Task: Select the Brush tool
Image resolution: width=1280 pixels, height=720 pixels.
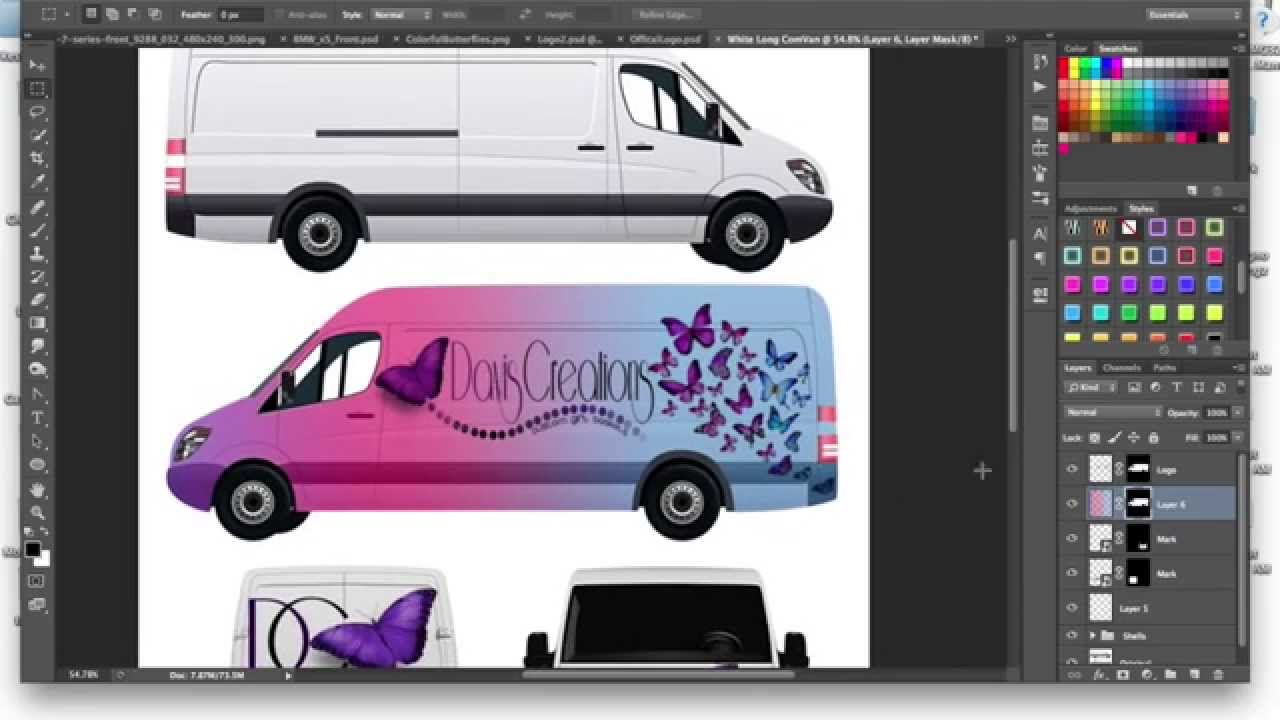Action: pos(38,230)
